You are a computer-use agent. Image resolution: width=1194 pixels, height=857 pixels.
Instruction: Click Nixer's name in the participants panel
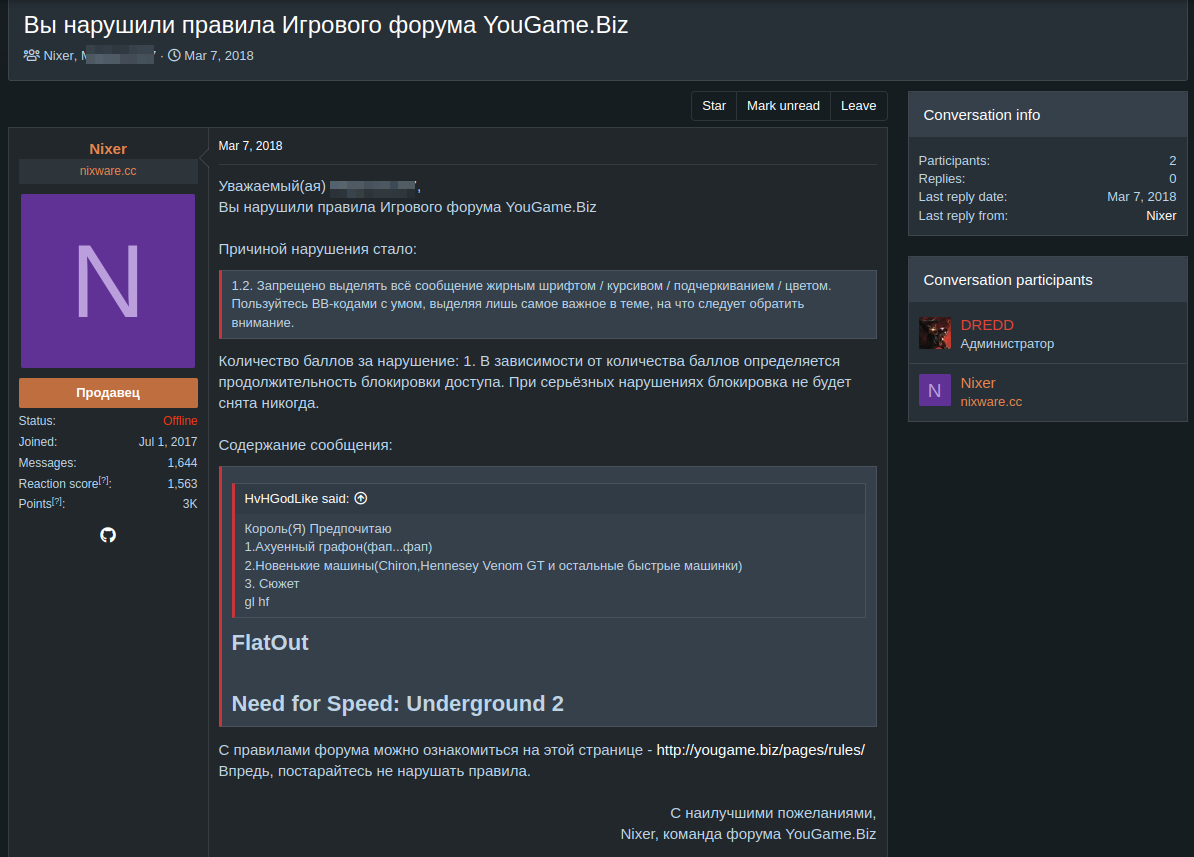tap(978, 383)
